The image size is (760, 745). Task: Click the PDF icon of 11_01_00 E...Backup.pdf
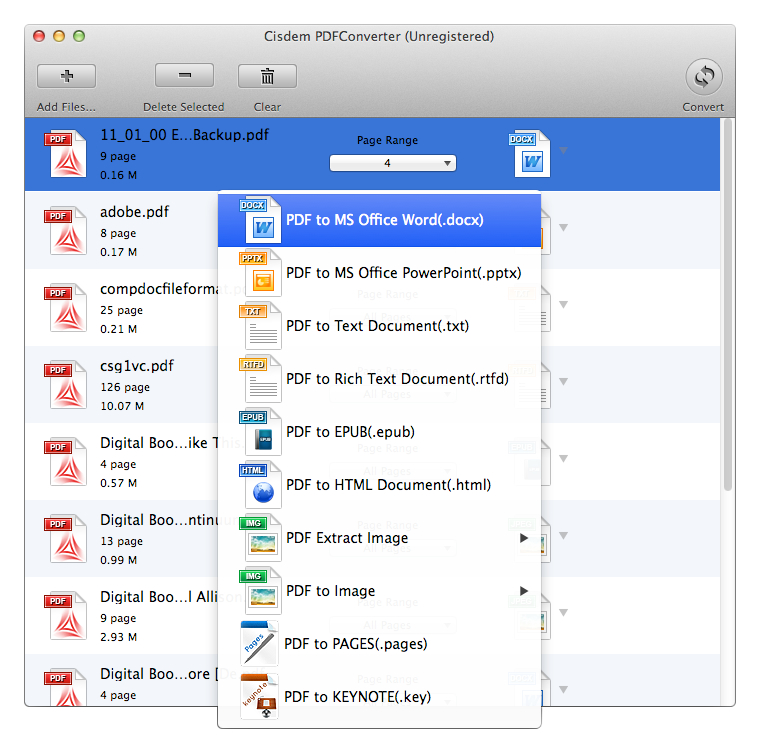[x=66, y=154]
